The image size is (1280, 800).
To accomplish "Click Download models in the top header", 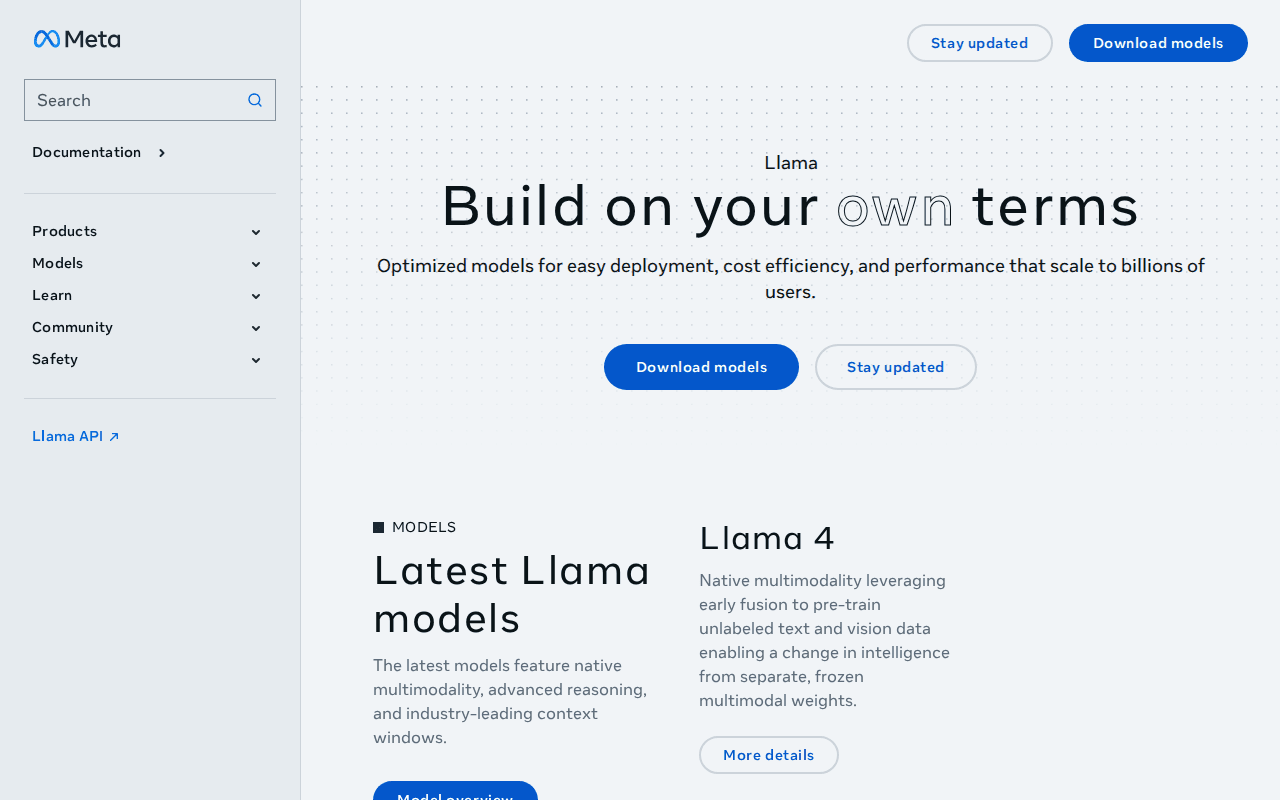I will pos(1158,43).
